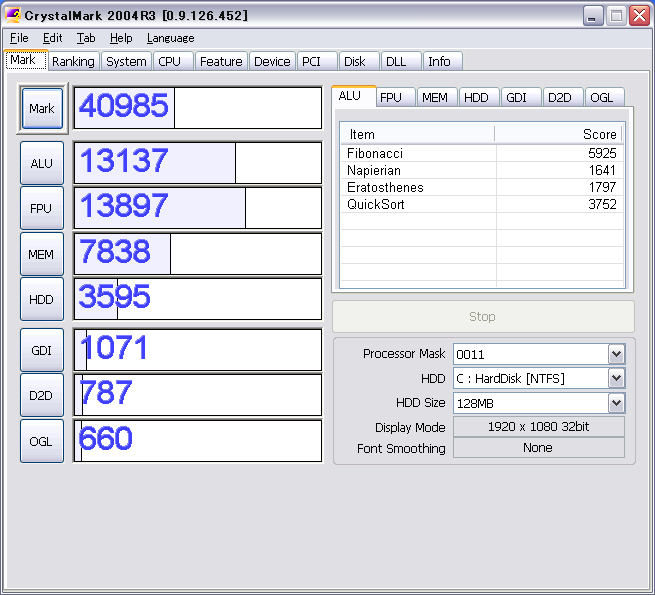Select the MEM results sub-tab
Screen dimensions: 655x595
click(437, 97)
